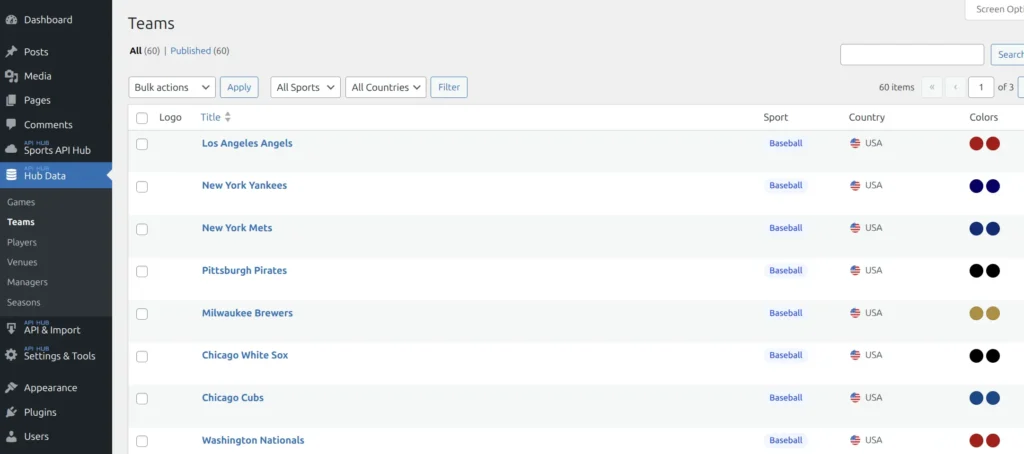Click second navy swatch for New York Yankees

click(x=993, y=186)
